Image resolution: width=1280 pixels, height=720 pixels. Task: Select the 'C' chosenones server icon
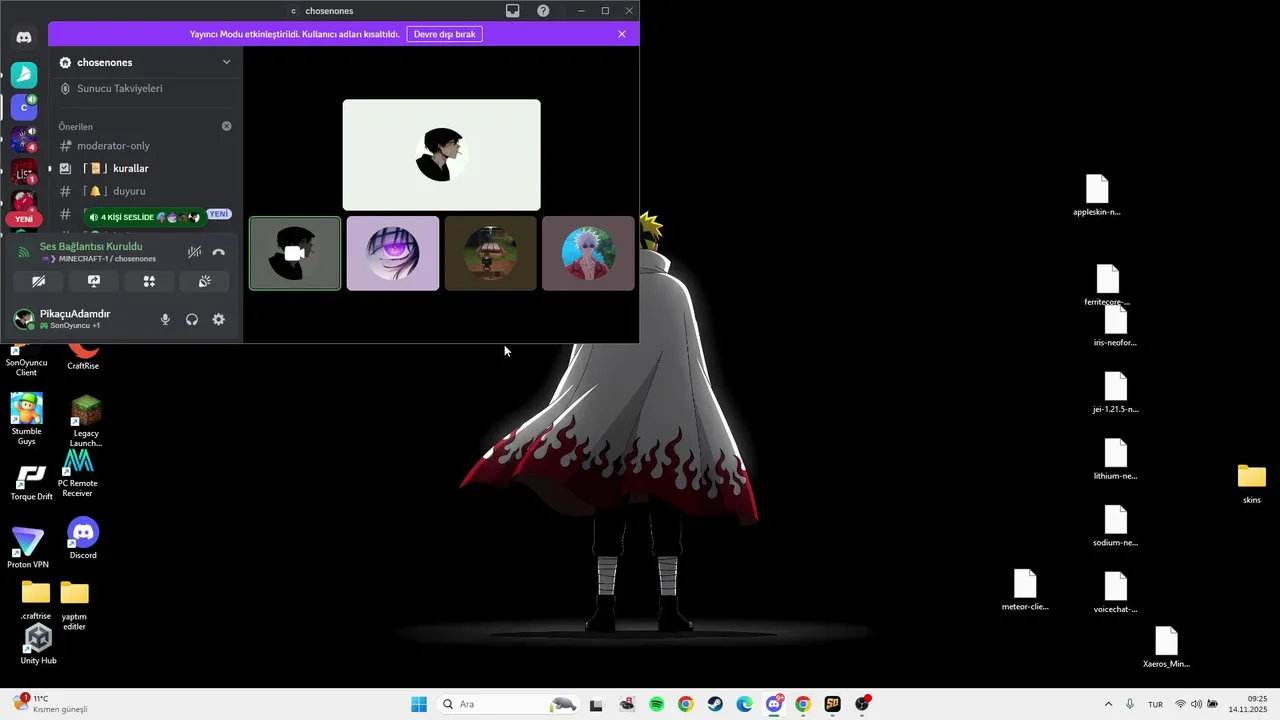(24, 107)
